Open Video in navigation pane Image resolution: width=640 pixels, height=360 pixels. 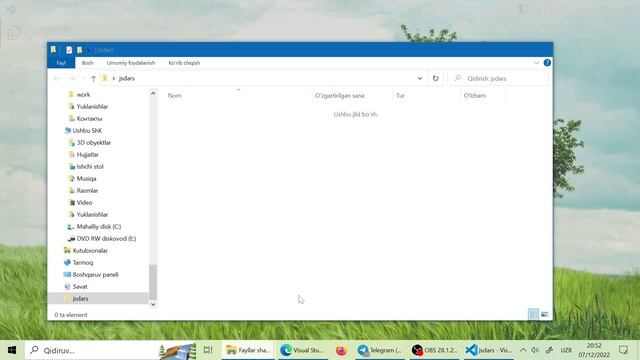tap(84, 202)
